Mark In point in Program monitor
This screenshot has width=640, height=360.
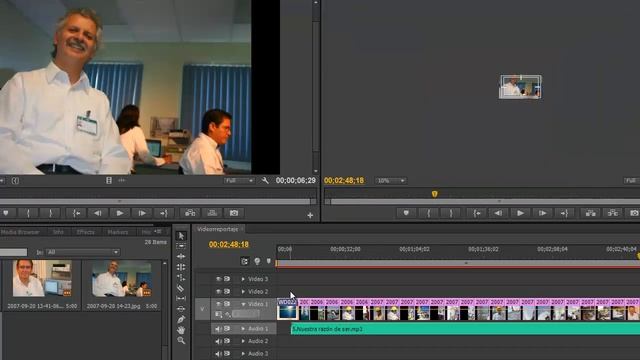(429, 213)
